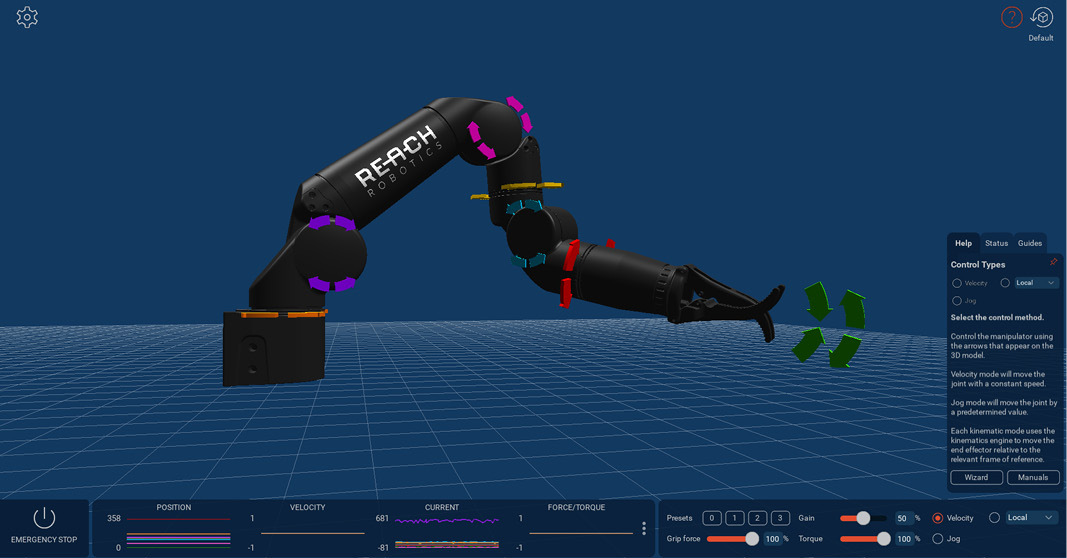Viewport: 1067px width, 558px height.
Task: Select the kinematic radio beside the bottom Local dropdown
Action: pos(994,518)
